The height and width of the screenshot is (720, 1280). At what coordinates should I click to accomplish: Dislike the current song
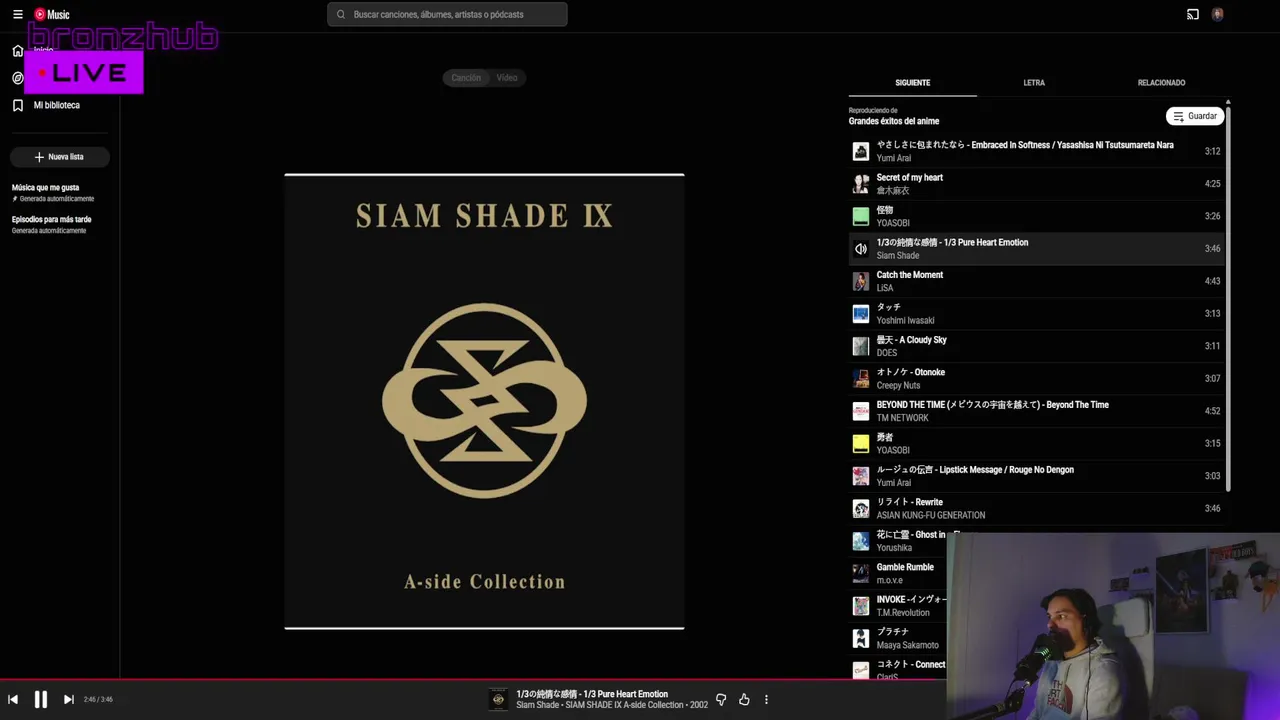(x=721, y=700)
